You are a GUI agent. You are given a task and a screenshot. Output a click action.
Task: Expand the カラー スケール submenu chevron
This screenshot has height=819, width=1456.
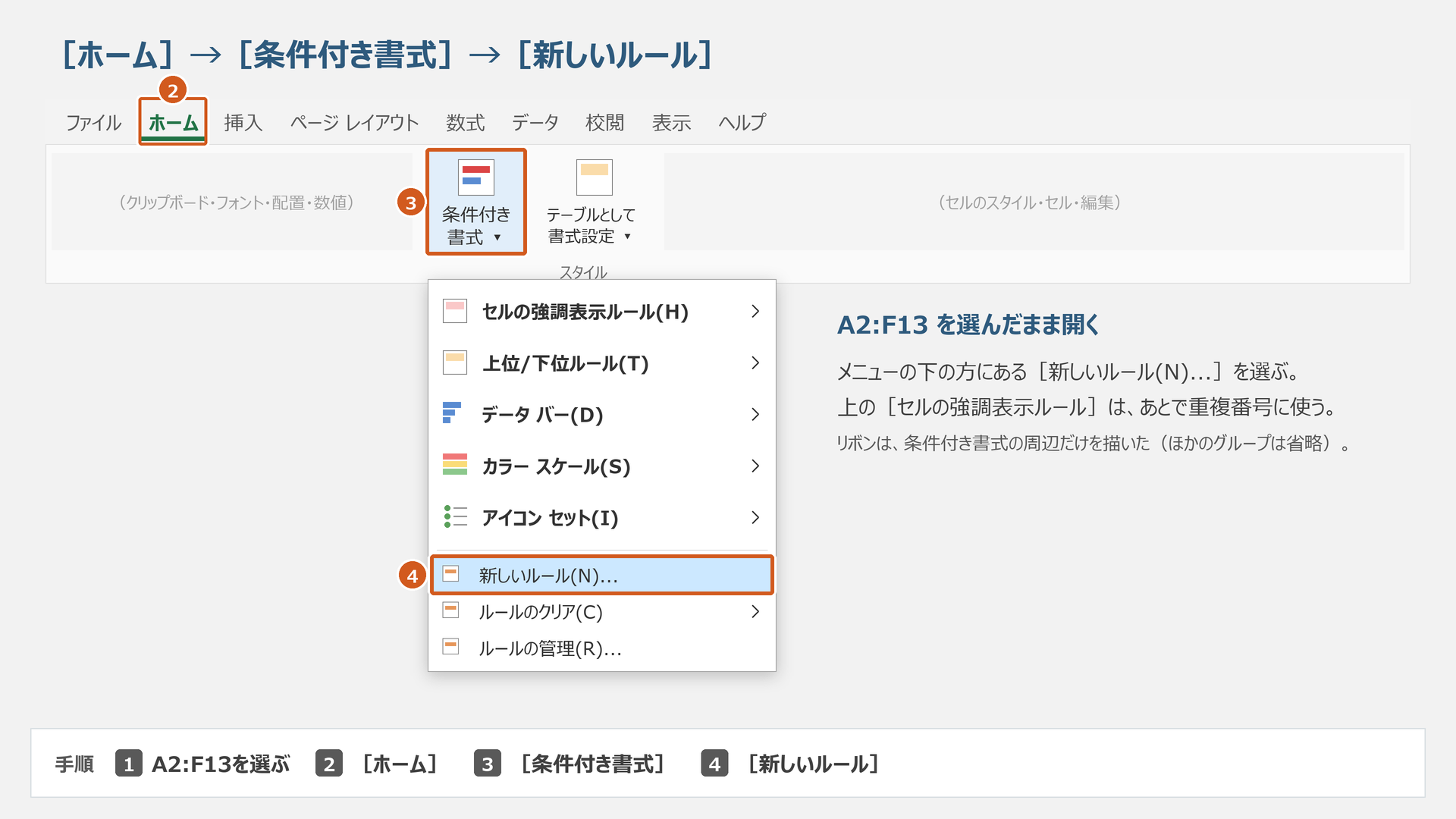click(x=755, y=466)
